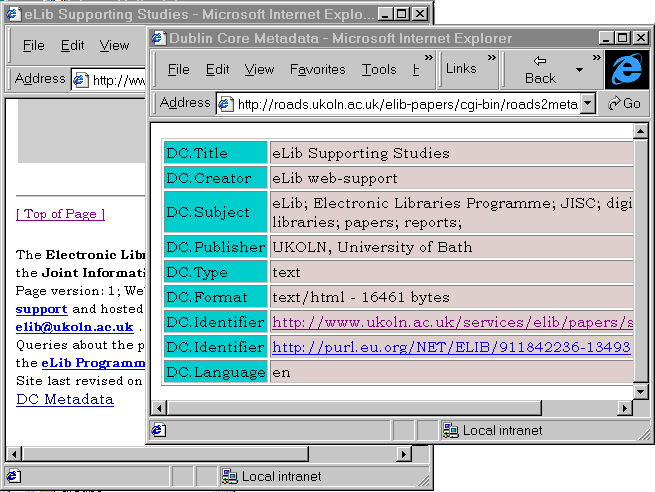Click scroll down arrow in Dublin Core window

640,391
